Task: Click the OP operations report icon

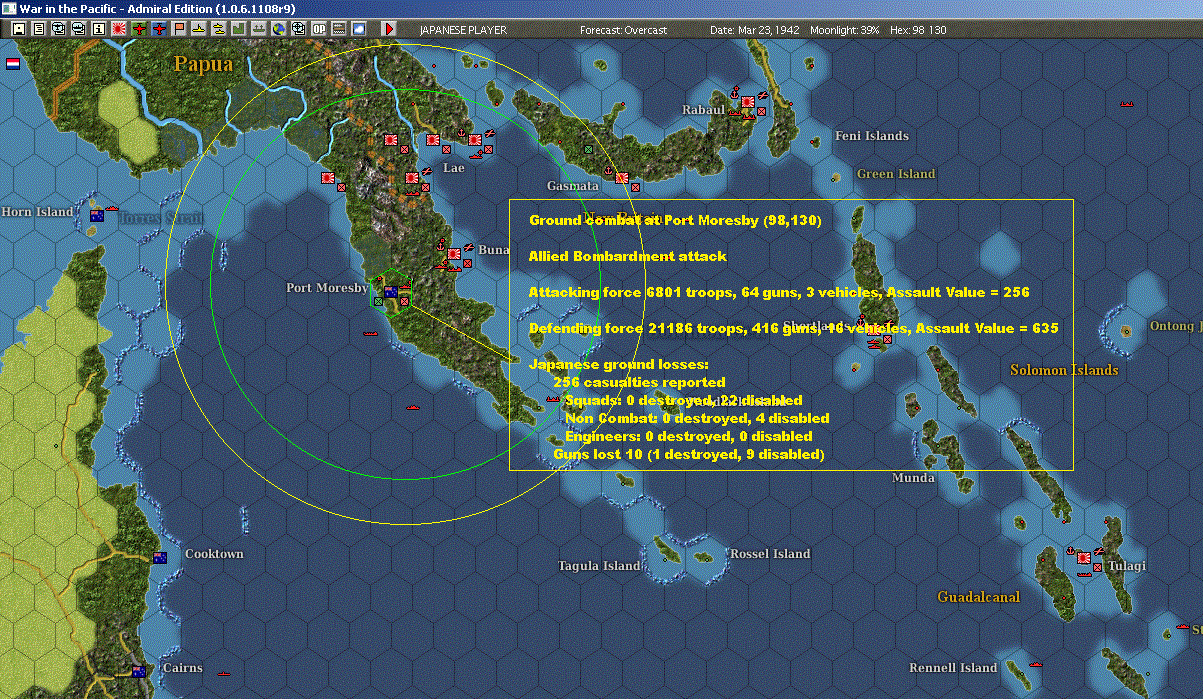Action: tap(318, 29)
